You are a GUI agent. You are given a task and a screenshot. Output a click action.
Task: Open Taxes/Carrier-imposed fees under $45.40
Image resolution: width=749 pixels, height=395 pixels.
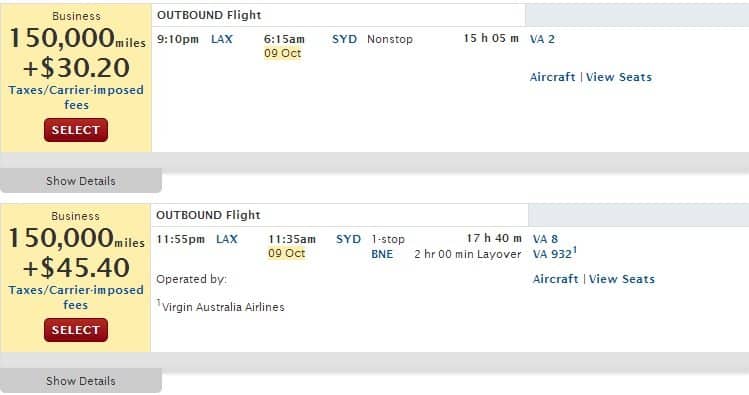click(76, 298)
